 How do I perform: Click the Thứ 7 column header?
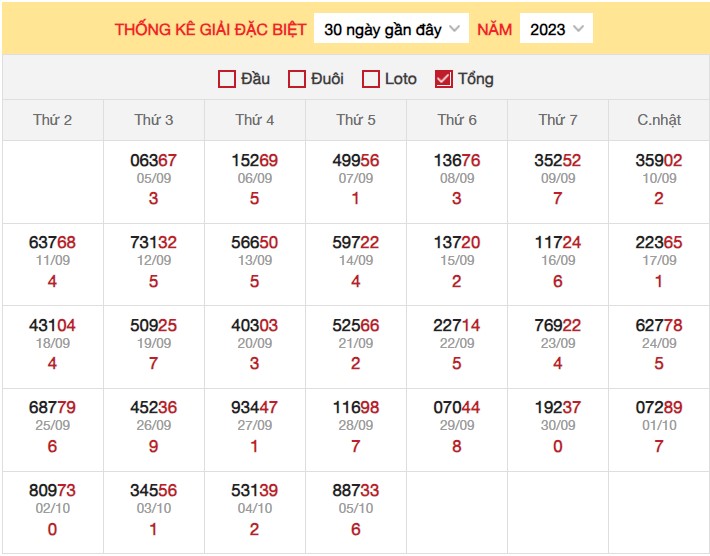[558, 120]
